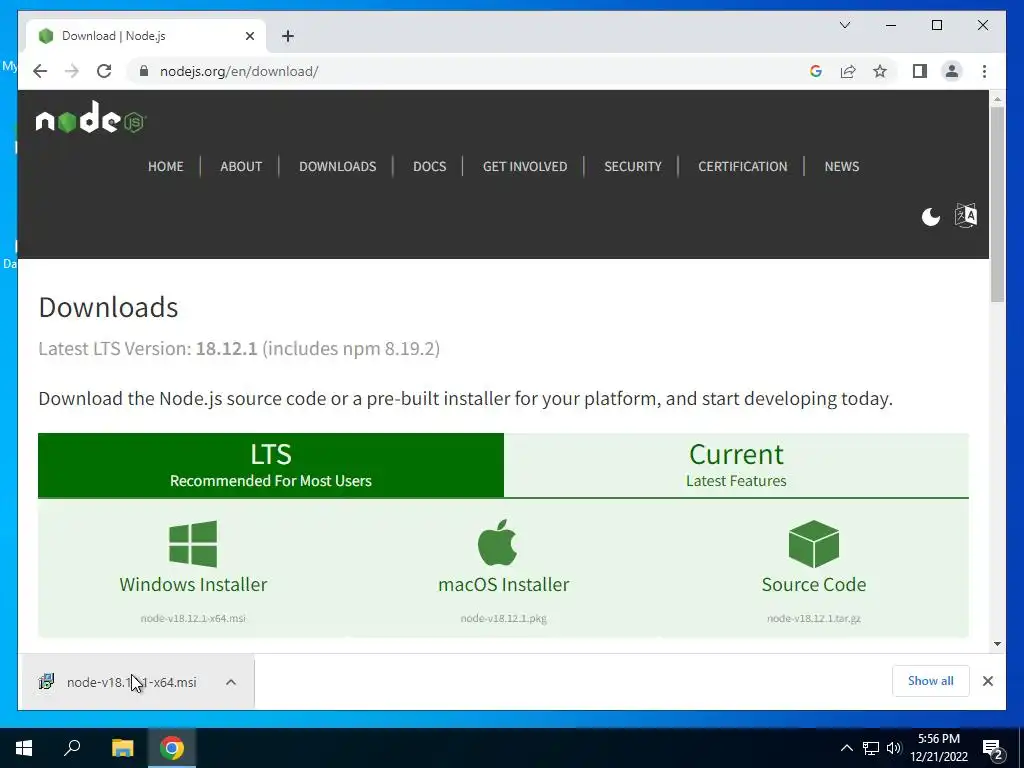Expand options for downloaded msi file

[231, 682]
